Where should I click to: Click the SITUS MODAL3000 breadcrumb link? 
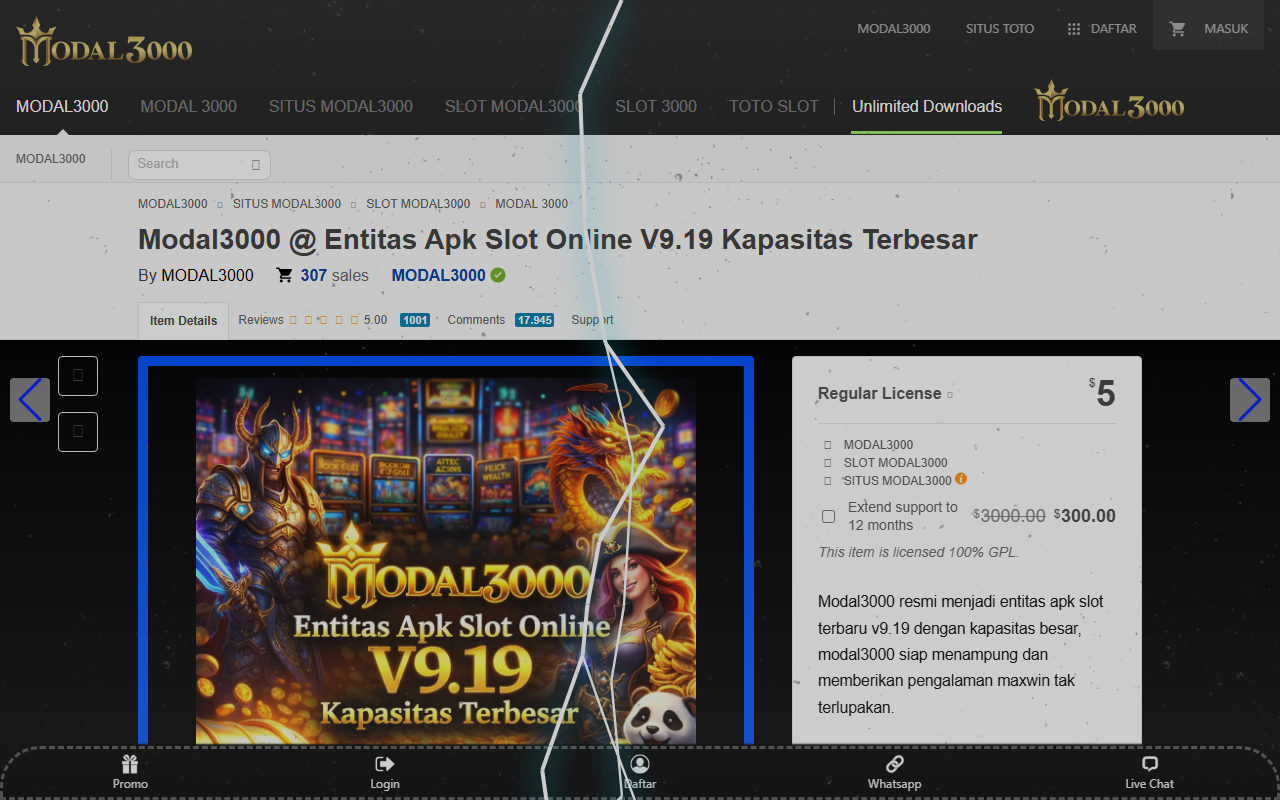[287, 204]
